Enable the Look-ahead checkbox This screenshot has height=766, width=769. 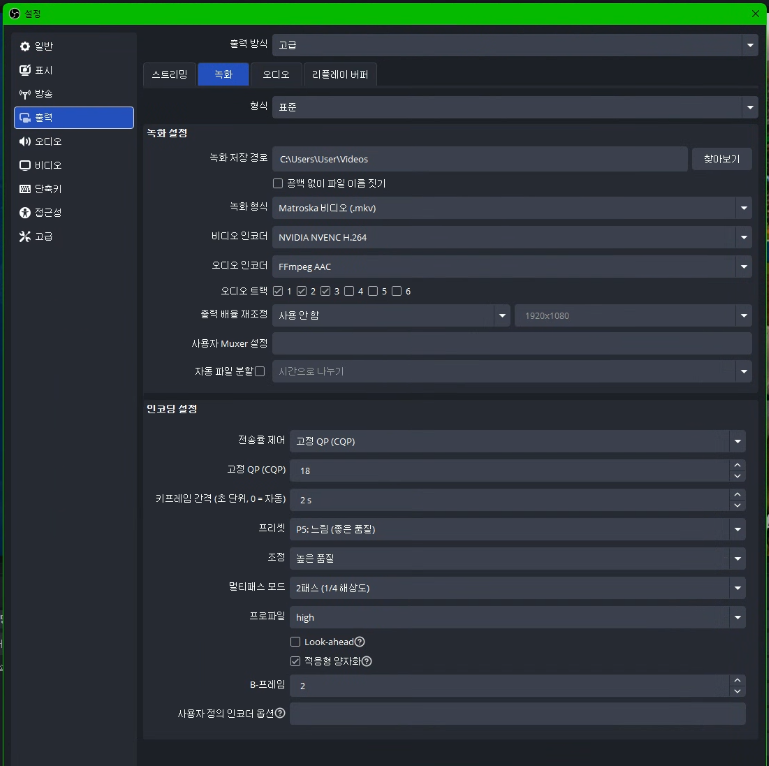click(x=295, y=642)
